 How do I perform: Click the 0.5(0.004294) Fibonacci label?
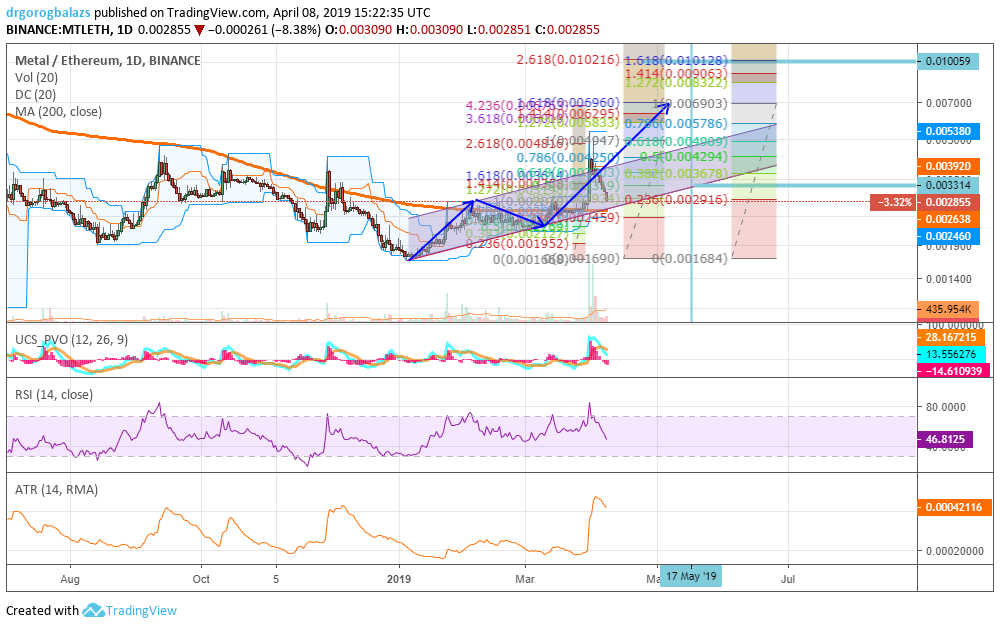click(x=684, y=156)
